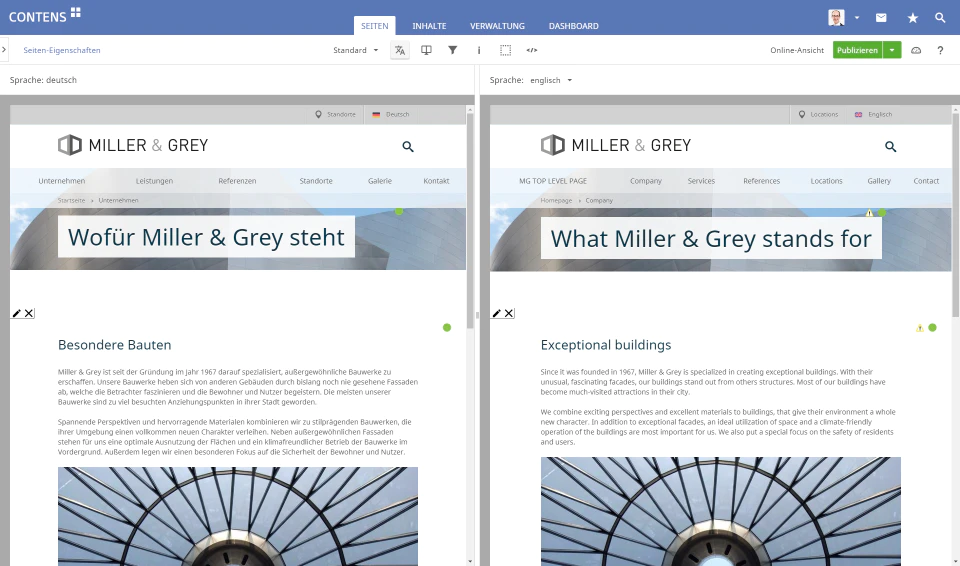This screenshot has height=566, width=960.
Task: Click the Online-Ansicht link
Action: pyautogui.click(x=797, y=50)
